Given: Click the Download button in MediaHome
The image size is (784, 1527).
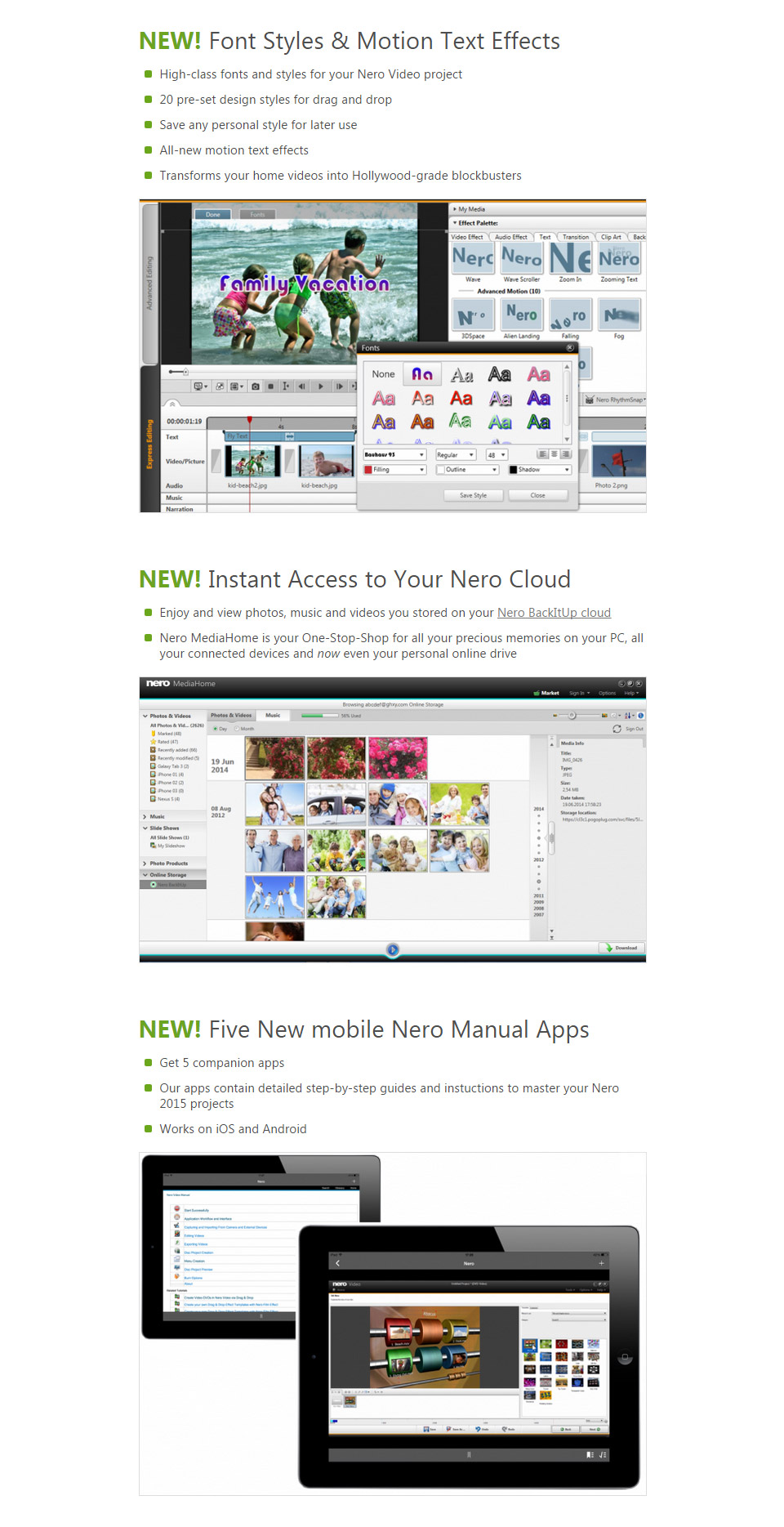Looking at the screenshot, I should pos(621,948).
